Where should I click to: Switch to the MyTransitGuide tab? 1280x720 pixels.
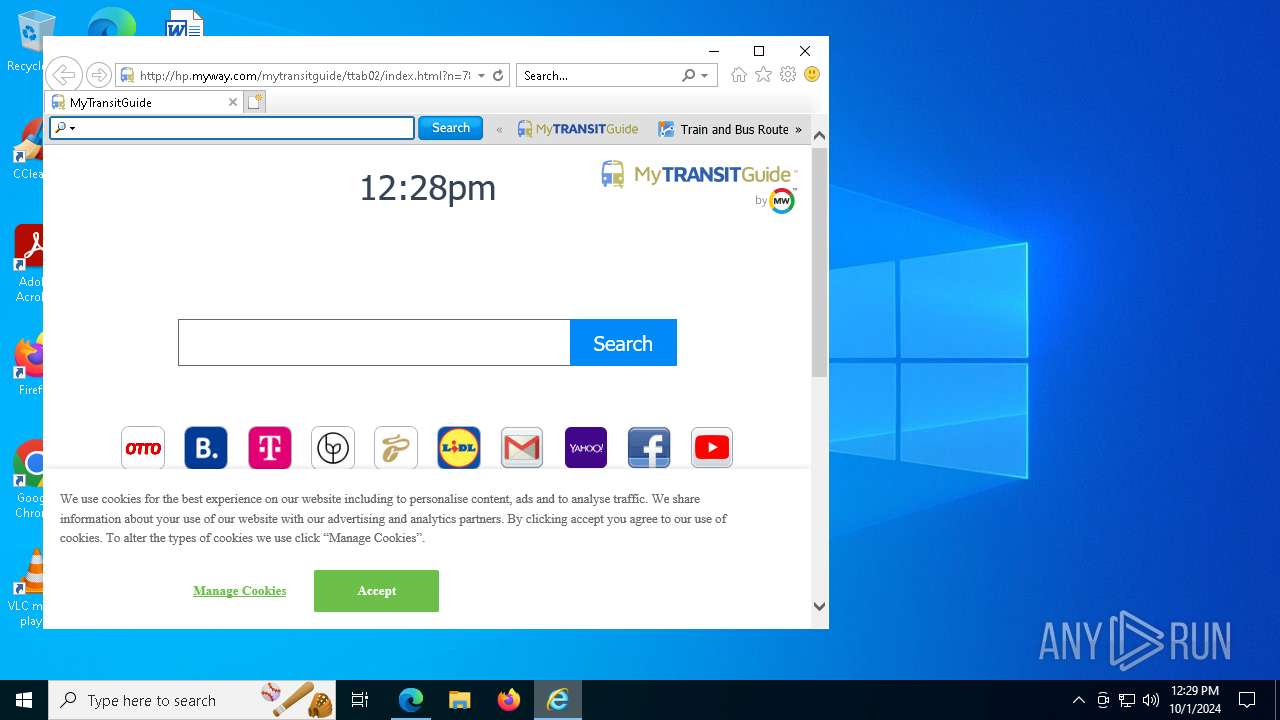coord(145,102)
